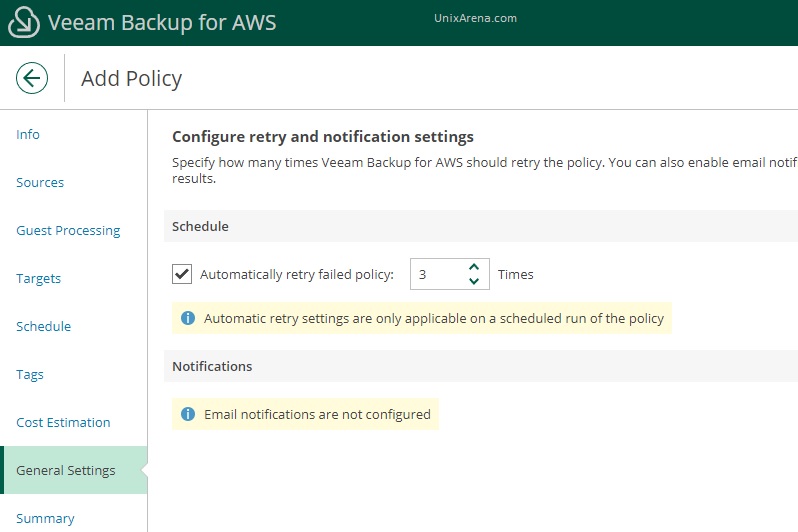This screenshot has height=532, width=798.
Task: Decrease retry count with down arrow
Action: pyautogui.click(x=474, y=281)
